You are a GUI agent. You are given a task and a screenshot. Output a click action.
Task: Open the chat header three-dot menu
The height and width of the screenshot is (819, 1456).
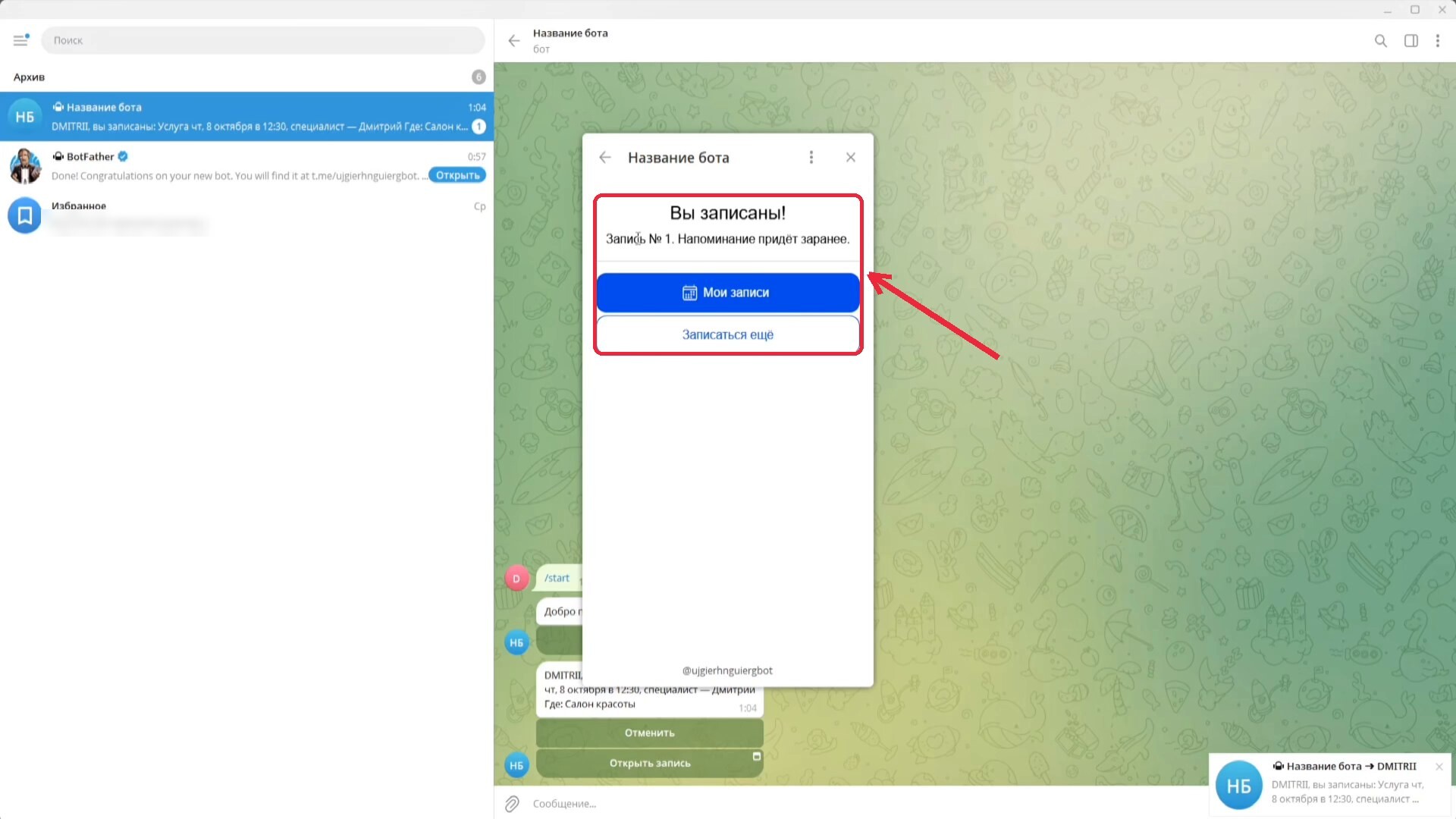point(1438,41)
